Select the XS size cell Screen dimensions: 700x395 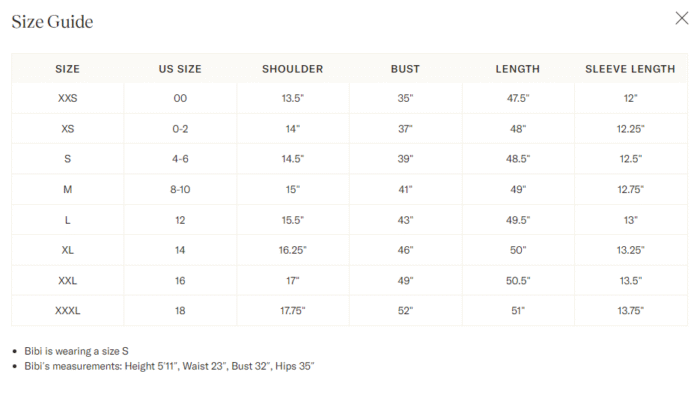67,129
